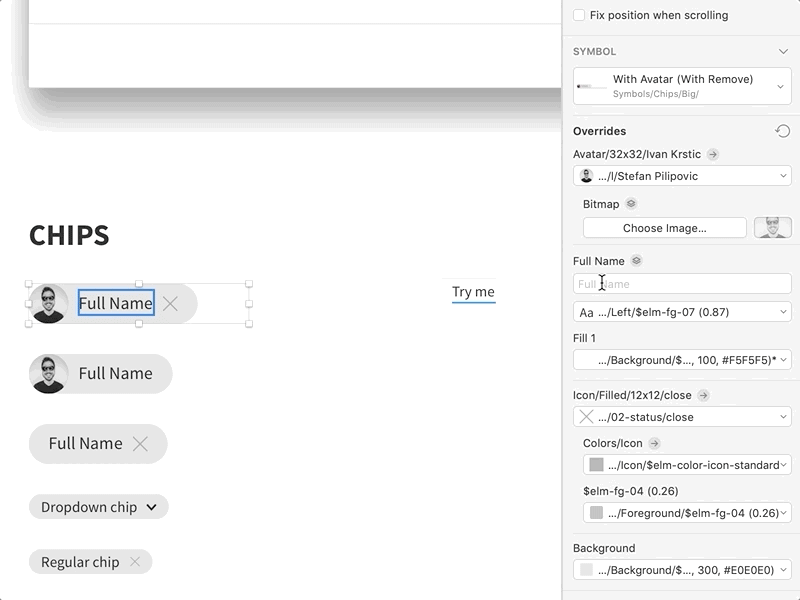Go to Icon/Filled/12x12/close symbol master arrow

(704, 395)
